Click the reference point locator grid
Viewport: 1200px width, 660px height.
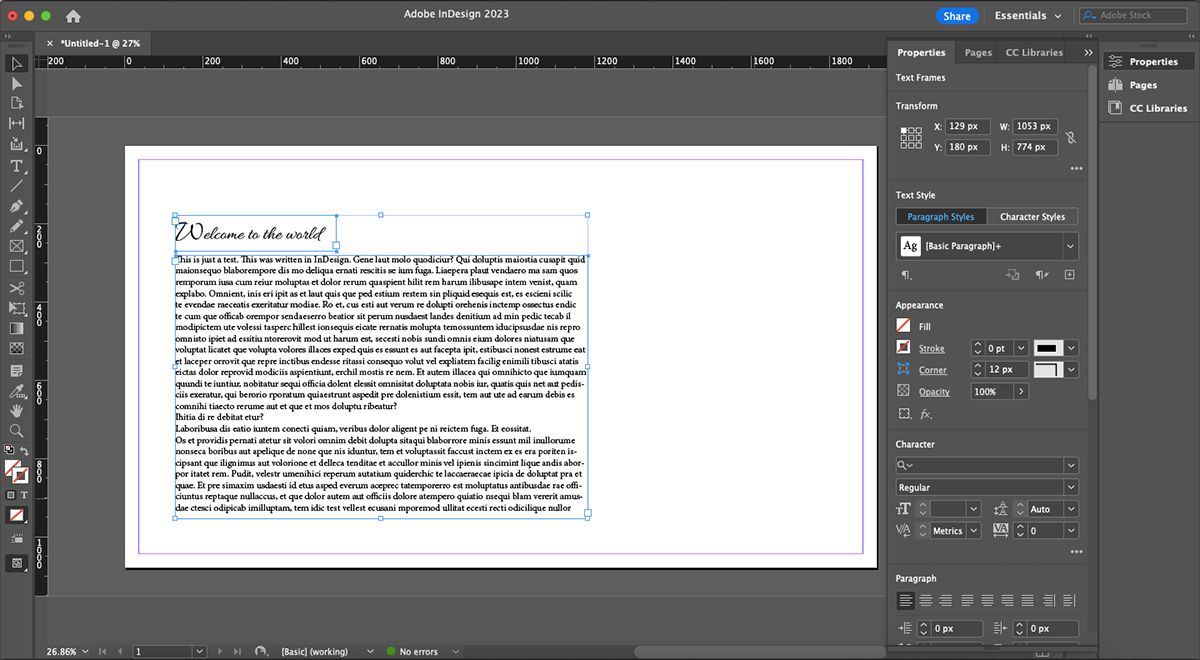[x=911, y=138]
